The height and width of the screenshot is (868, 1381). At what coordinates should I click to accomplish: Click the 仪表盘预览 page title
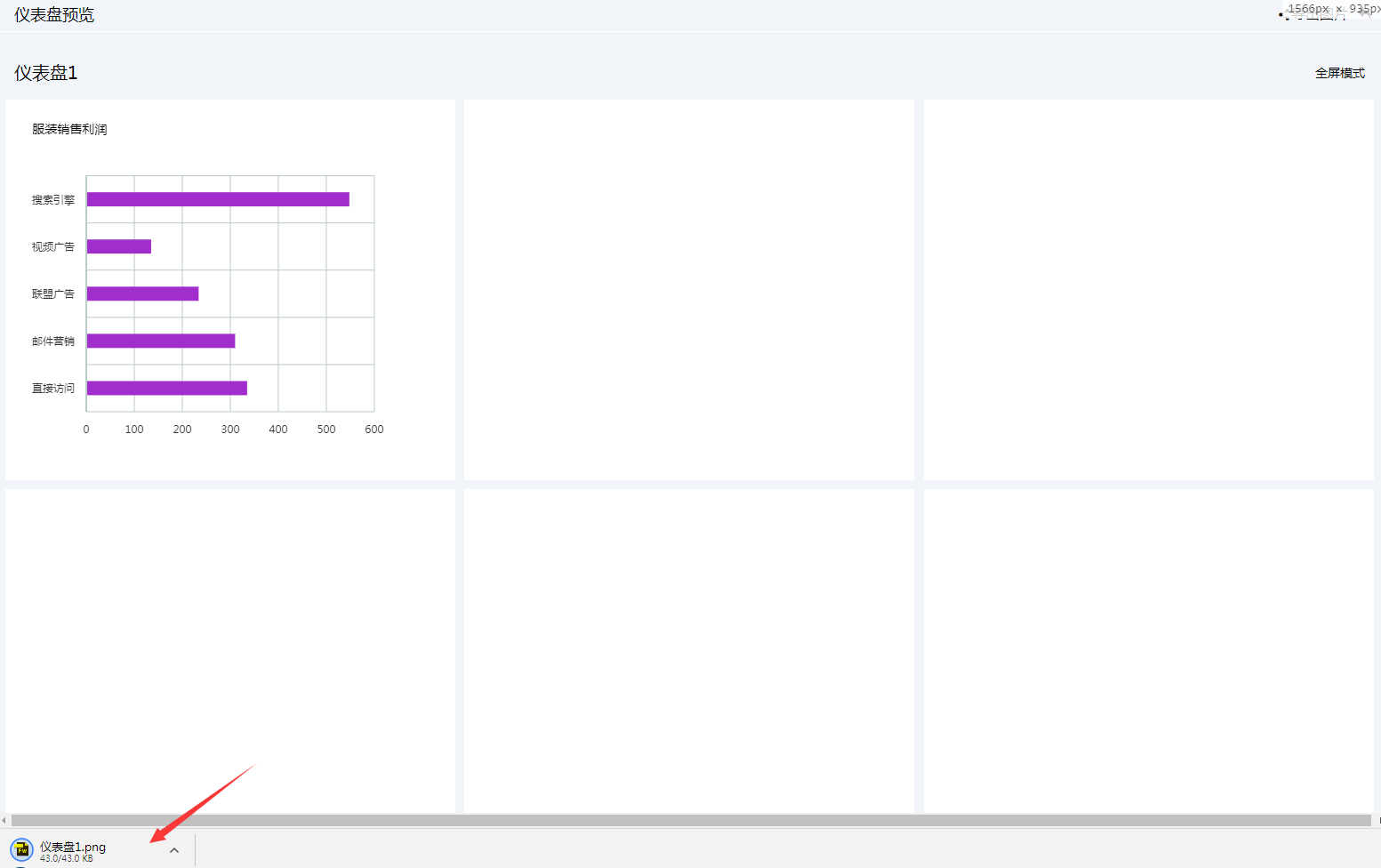54,15
